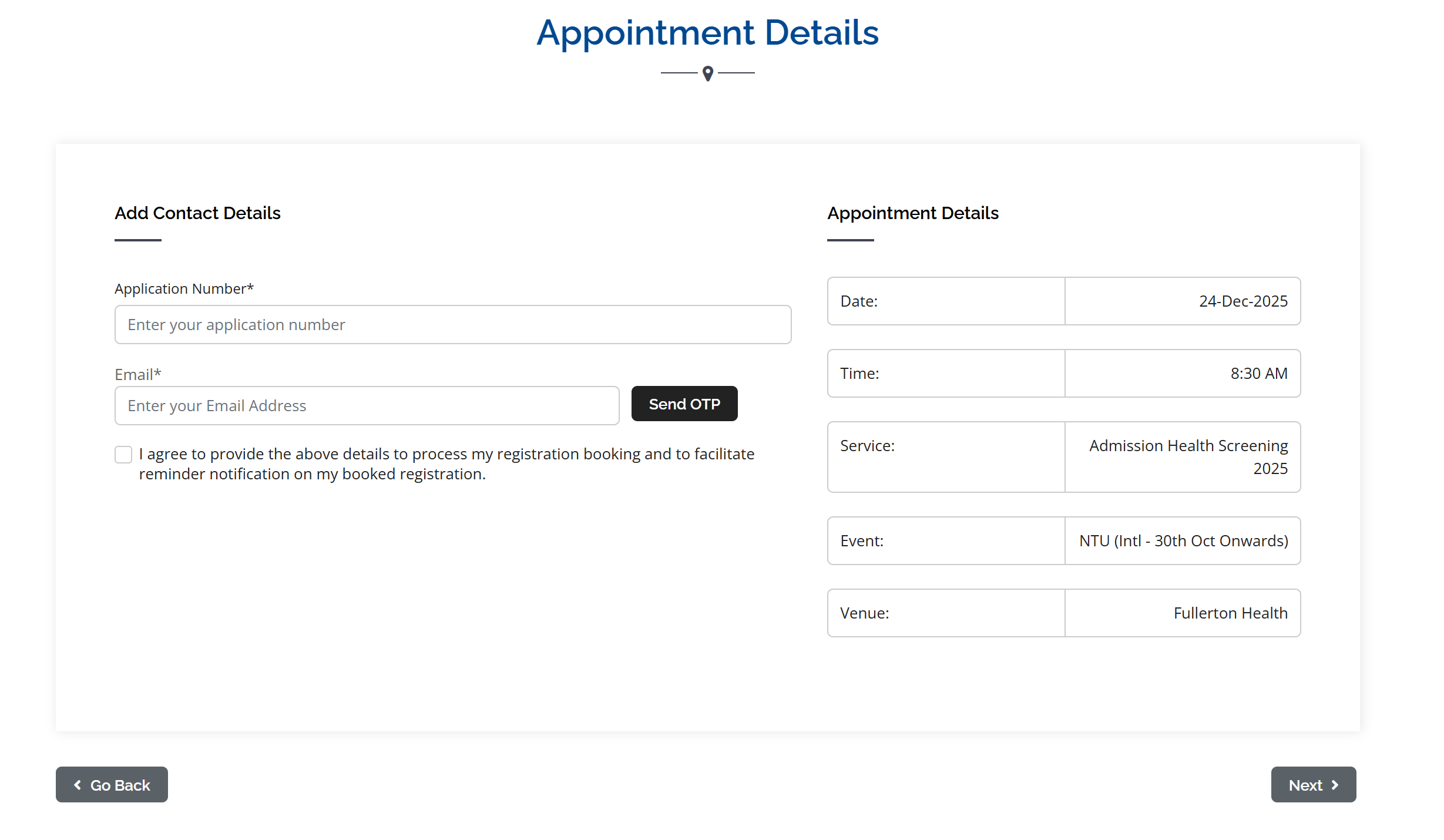Click the Appointment Details page heading
This screenshot has width=1444, height=840.
(707, 33)
